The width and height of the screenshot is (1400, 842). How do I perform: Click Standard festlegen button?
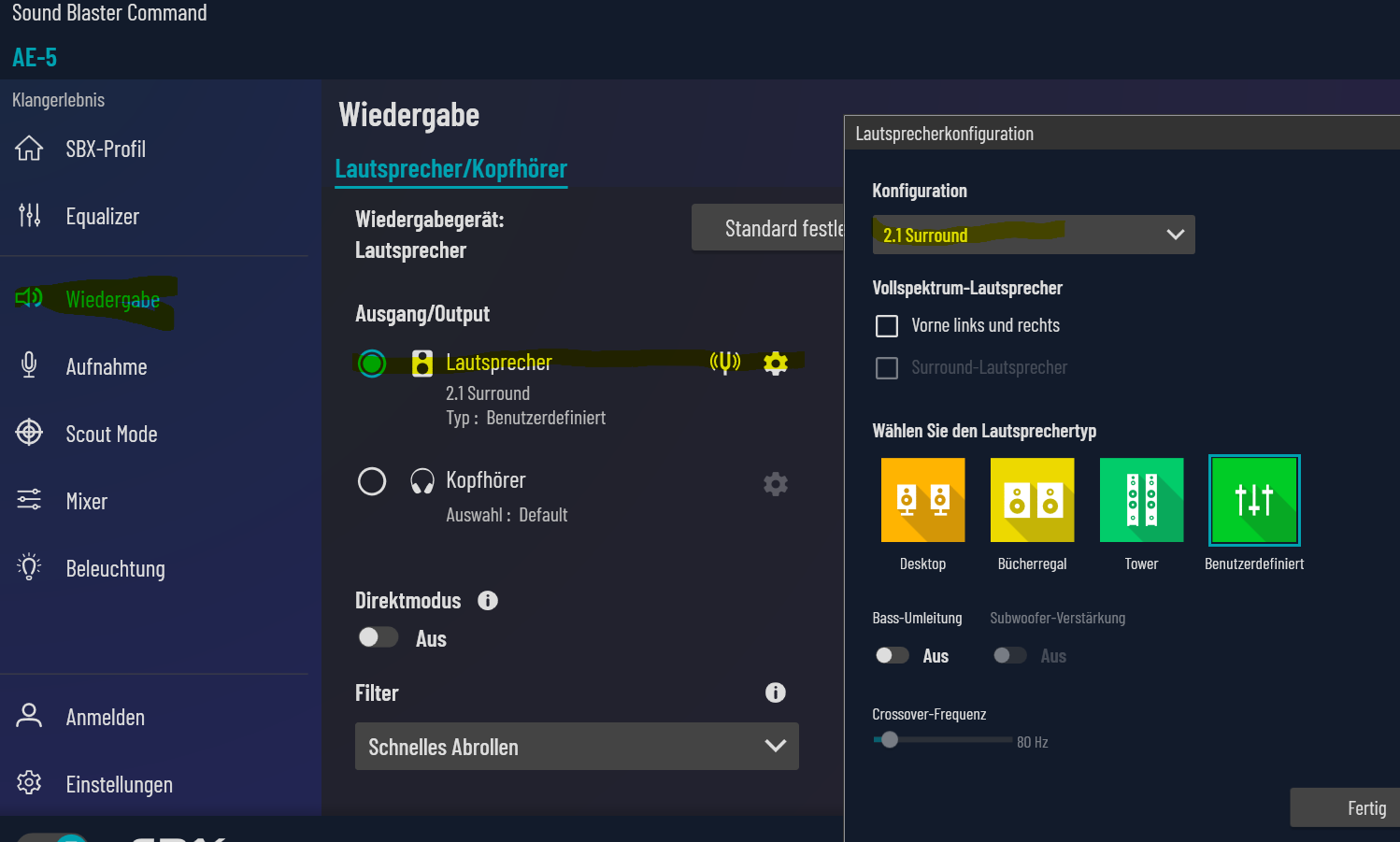coord(767,228)
